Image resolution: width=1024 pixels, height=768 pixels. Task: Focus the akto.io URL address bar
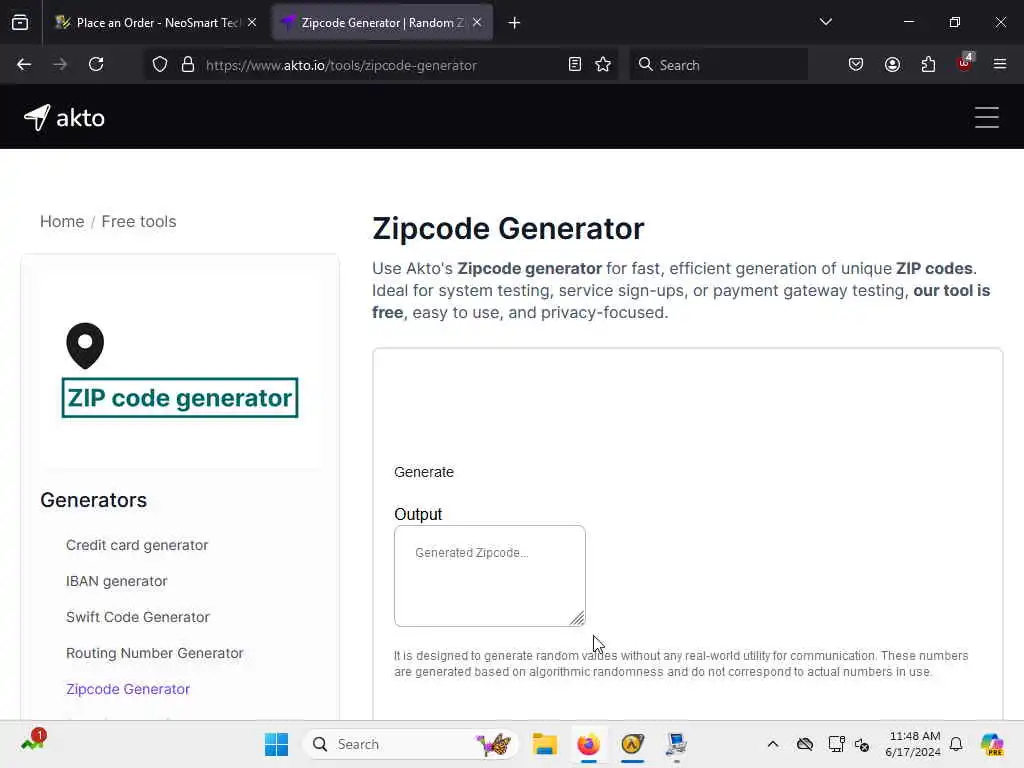342,65
